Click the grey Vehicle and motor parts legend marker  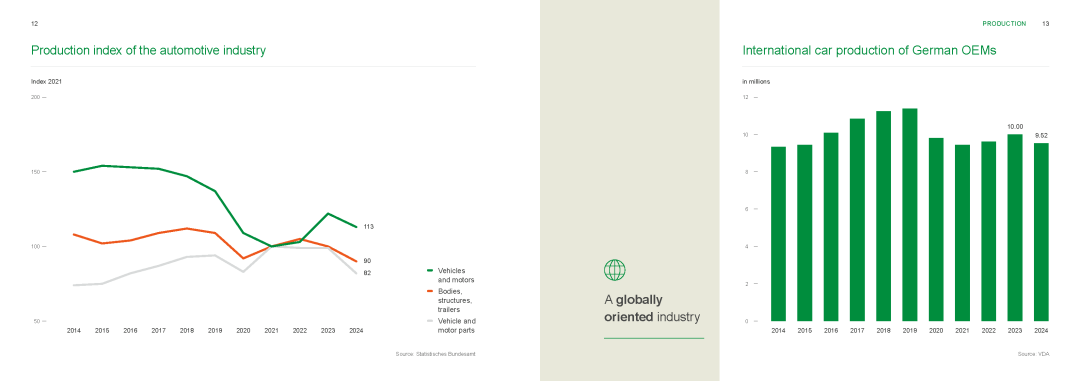[430, 321]
